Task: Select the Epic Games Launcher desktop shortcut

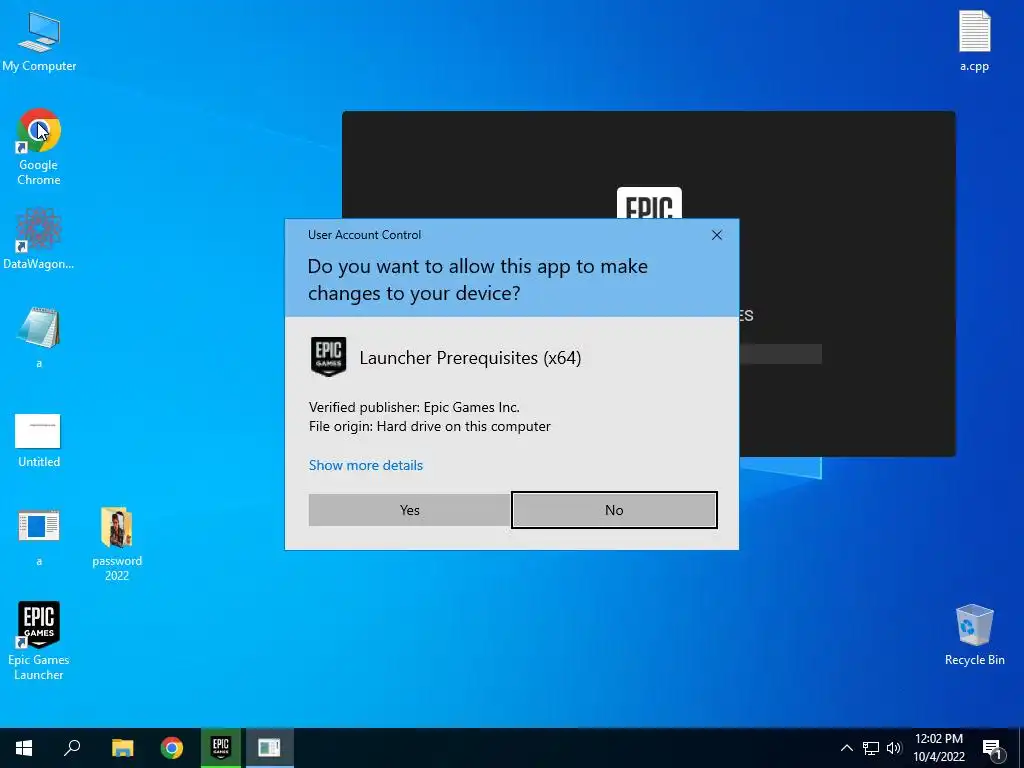Action: pyautogui.click(x=39, y=641)
